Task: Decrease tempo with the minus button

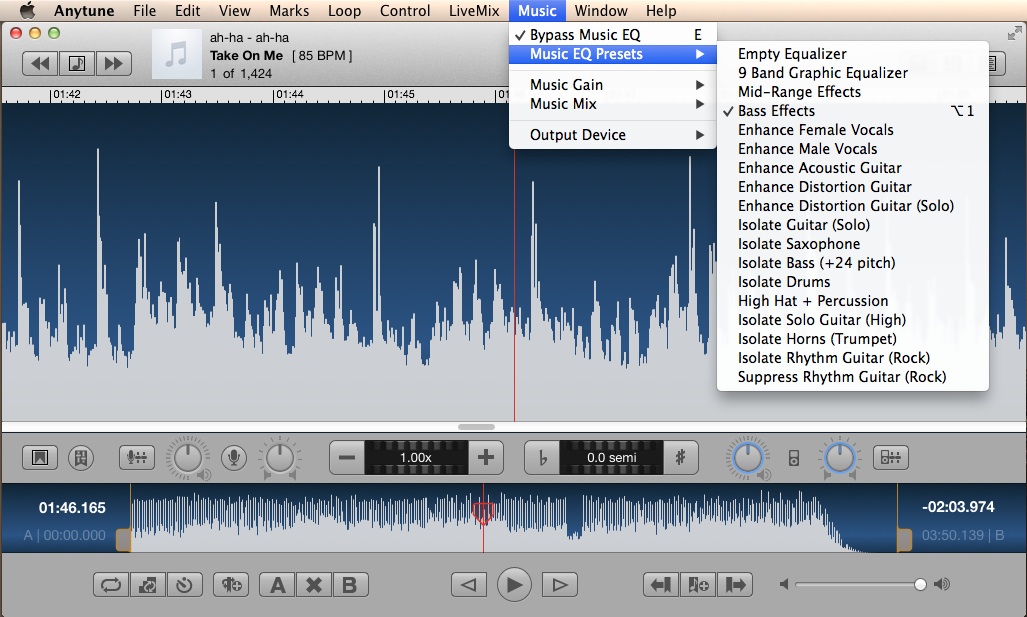Action: point(347,457)
